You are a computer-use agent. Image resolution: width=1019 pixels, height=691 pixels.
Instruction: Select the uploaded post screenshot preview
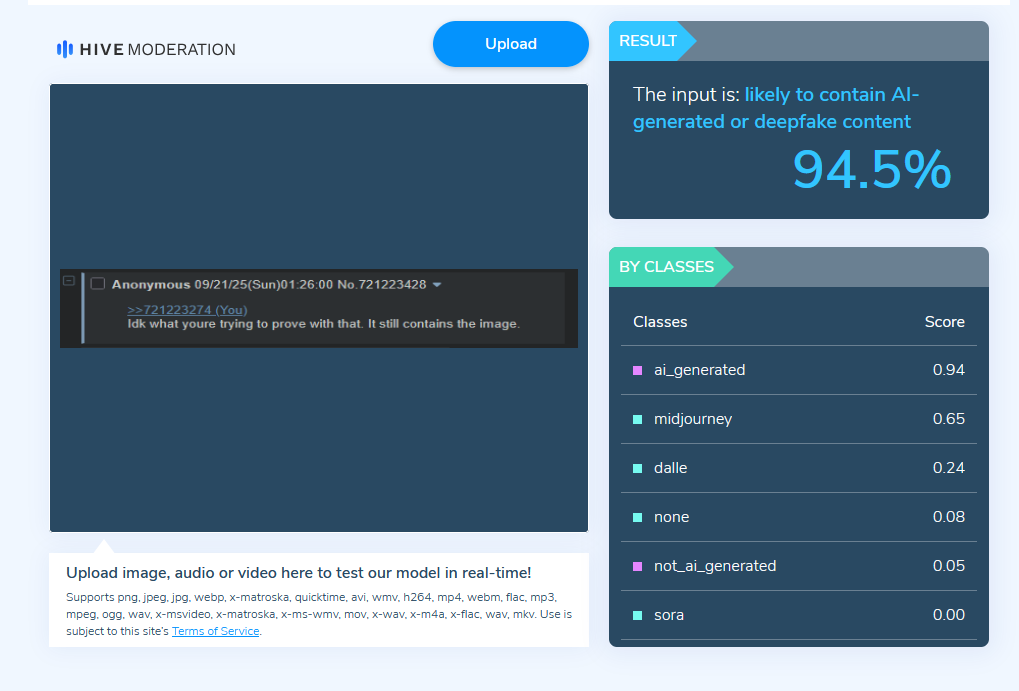[318, 308]
